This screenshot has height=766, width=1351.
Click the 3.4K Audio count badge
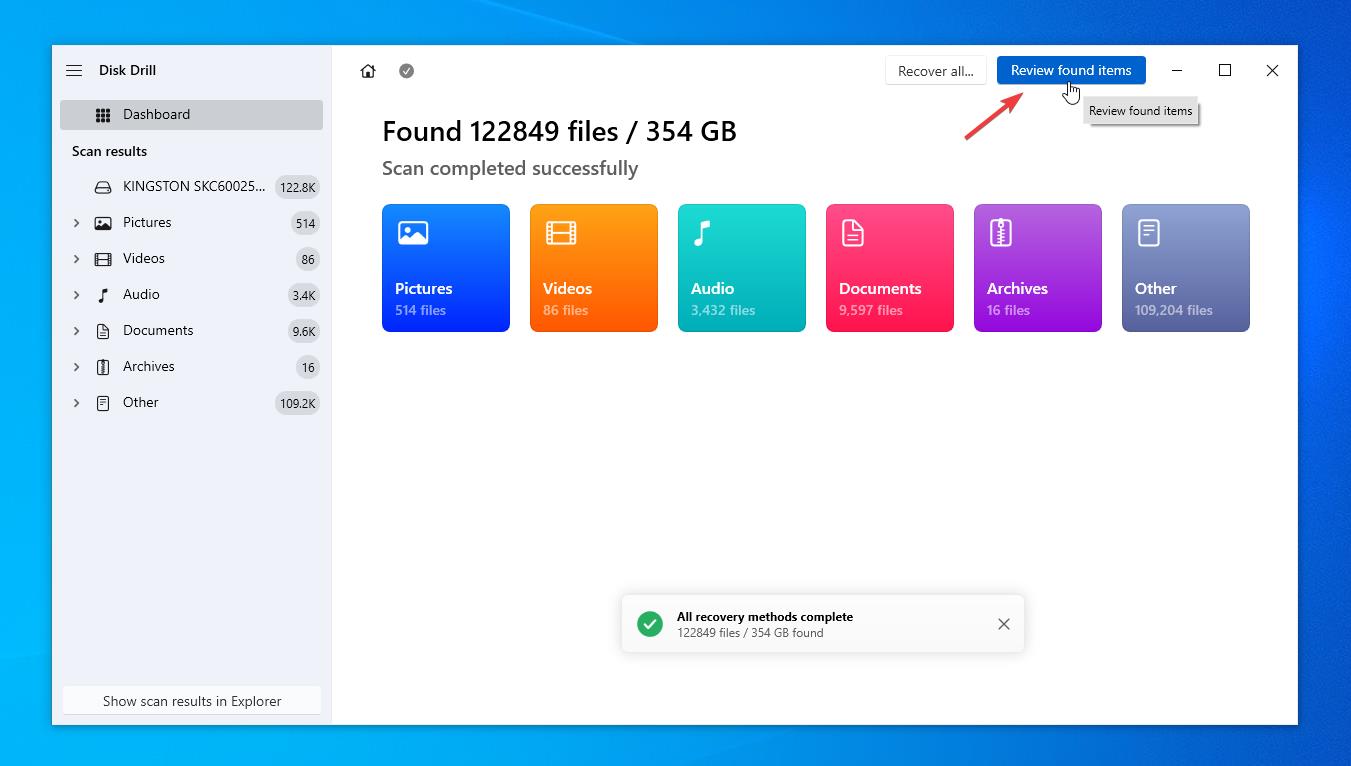click(x=304, y=295)
